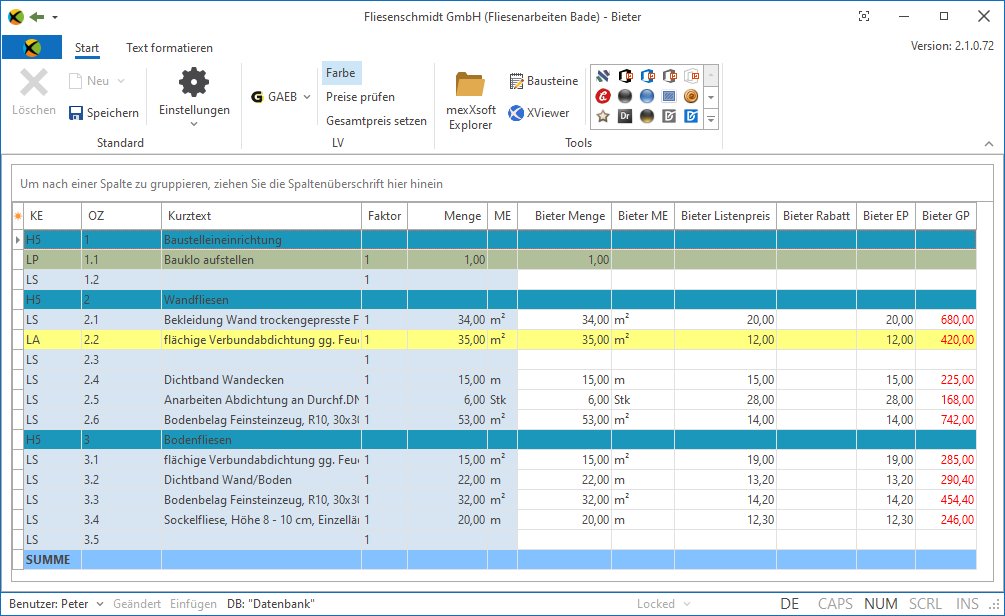
Task: Click the OZ column header
Action: click(121, 216)
